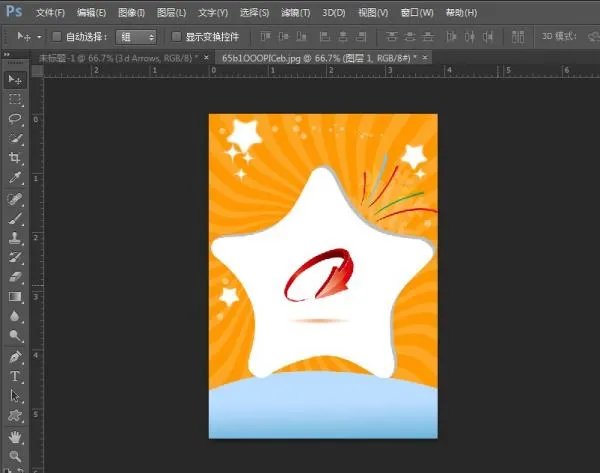Open the 视图(V) menu

pos(373,13)
